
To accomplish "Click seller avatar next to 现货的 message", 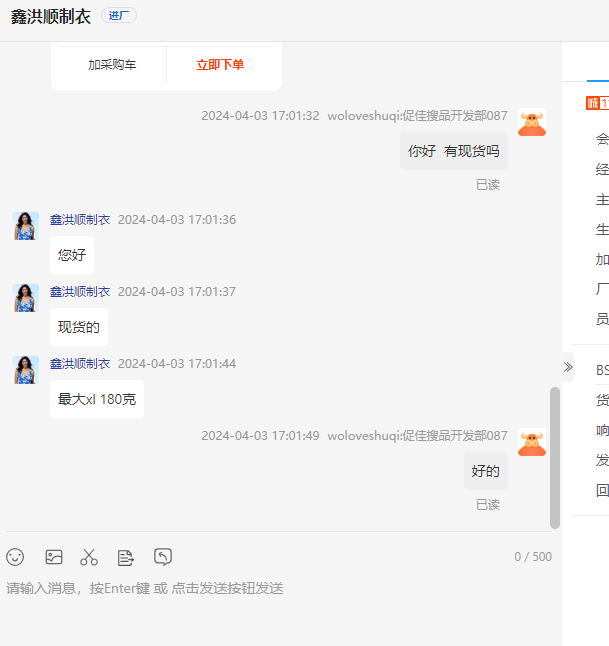I will (26, 298).
